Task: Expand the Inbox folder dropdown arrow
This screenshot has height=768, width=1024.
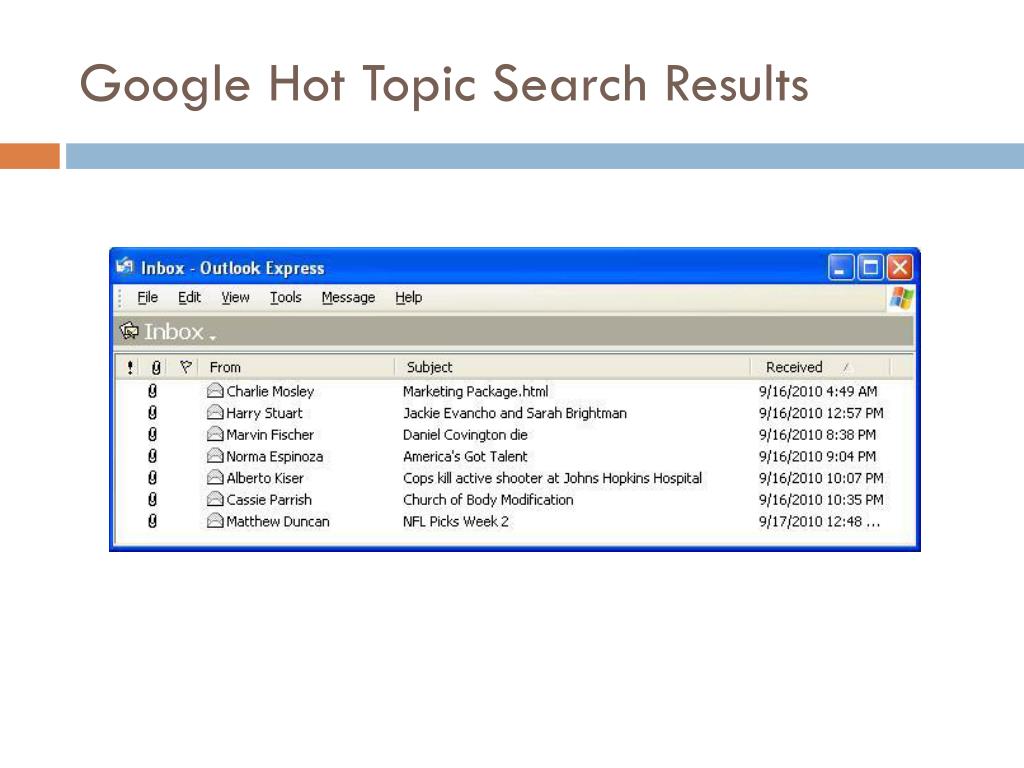Action: point(212,337)
